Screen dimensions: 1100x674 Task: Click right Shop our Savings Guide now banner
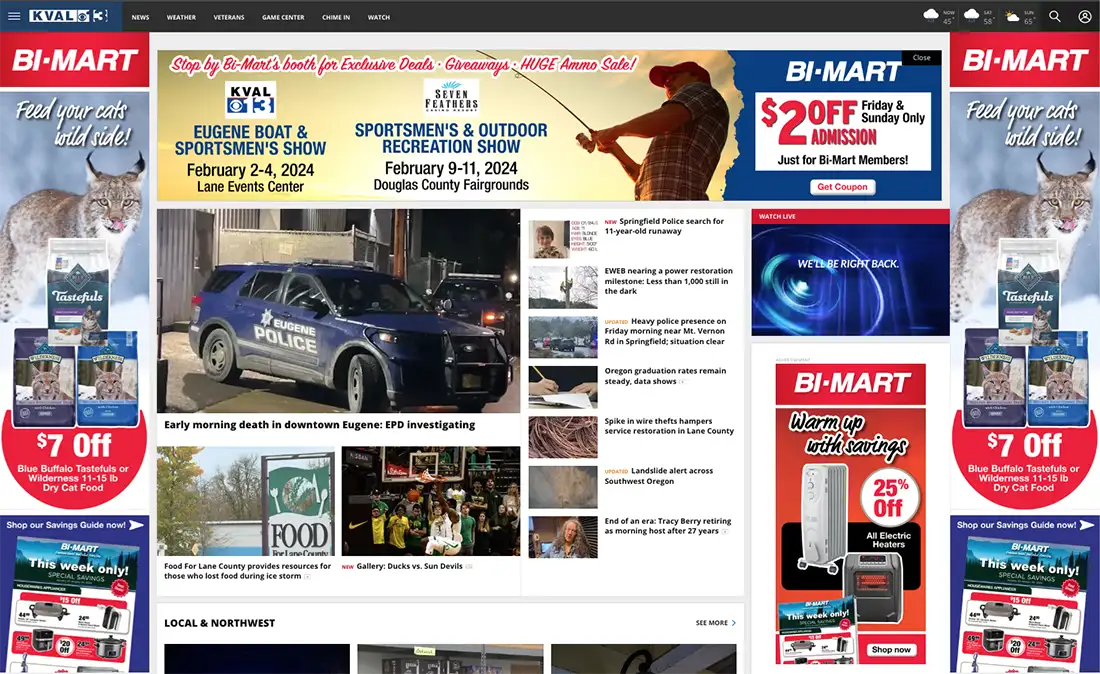1025,525
